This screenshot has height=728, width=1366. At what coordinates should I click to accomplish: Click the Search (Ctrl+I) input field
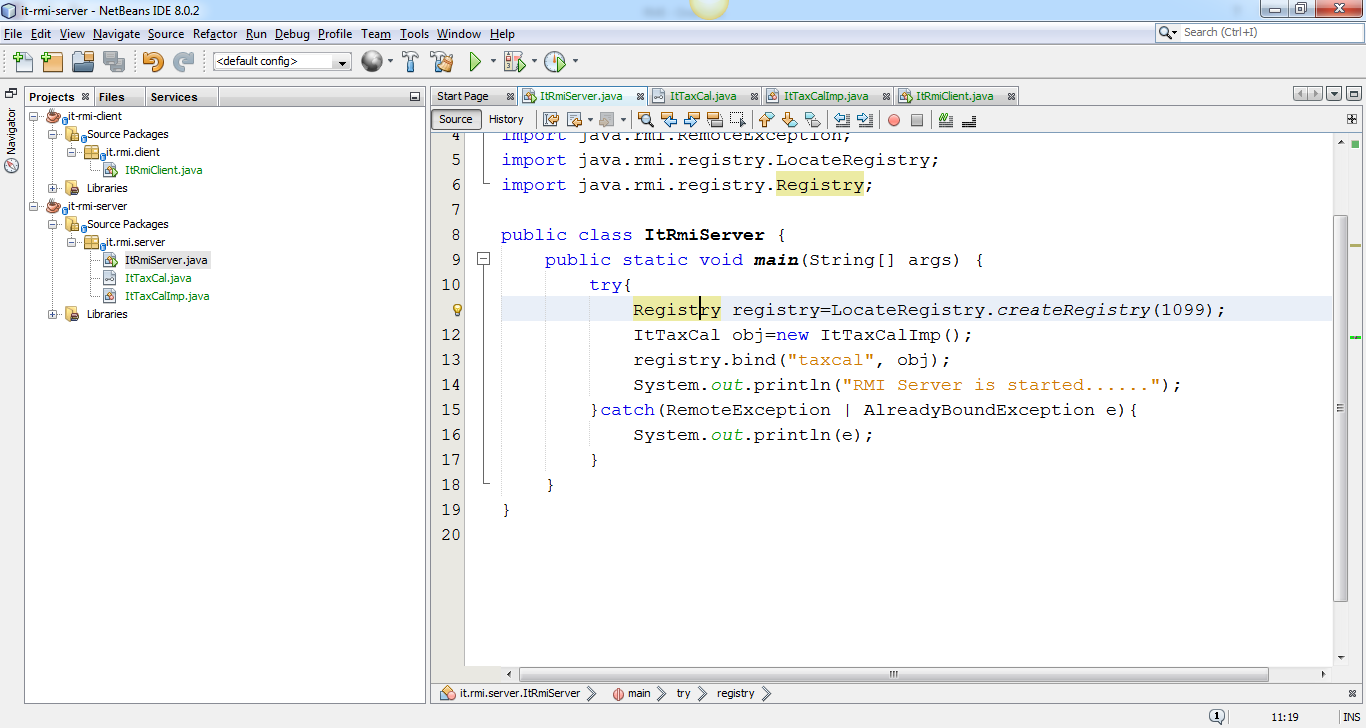coord(1269,33)
